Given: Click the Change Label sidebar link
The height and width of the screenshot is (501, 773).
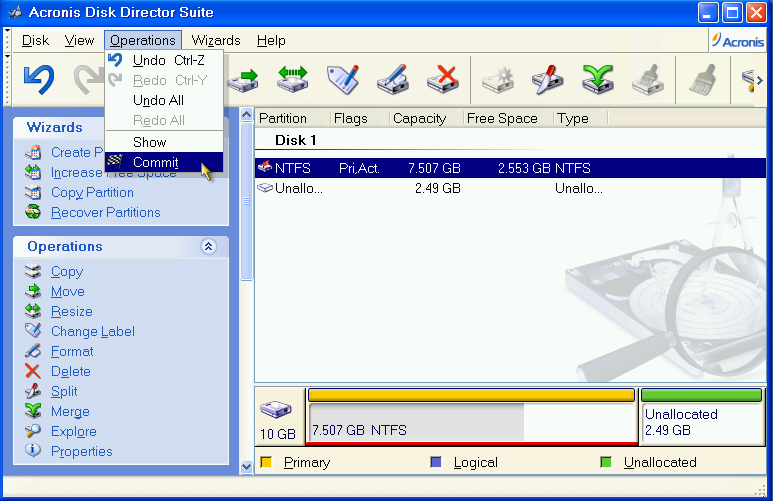Looking at the screenshot, I should click(x=93, y=331).
